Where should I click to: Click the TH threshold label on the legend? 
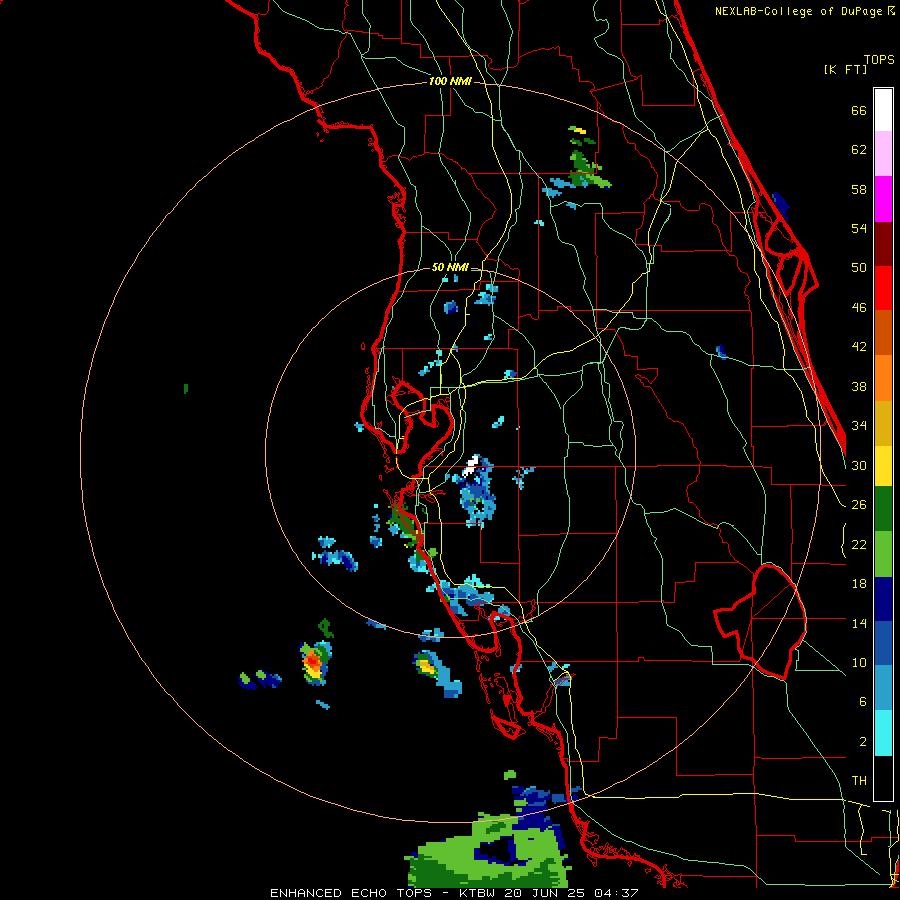click(859, 781)
